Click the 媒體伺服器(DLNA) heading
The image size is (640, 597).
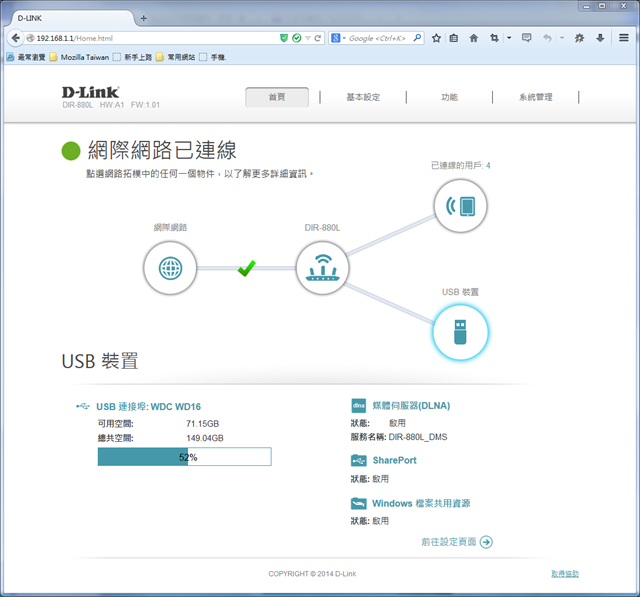click(411, 406)
